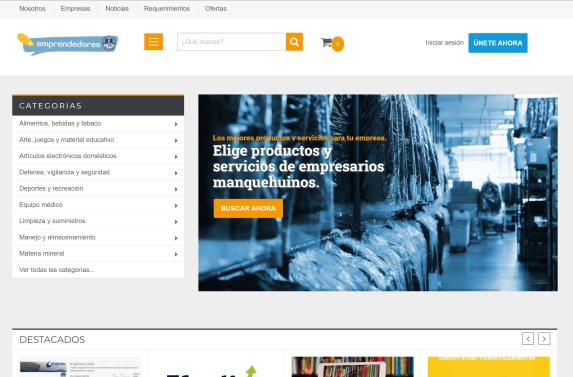This screenshot has height=377, width=573.
Task: Open the orange hamburger menu
Action: click(153, 42)
